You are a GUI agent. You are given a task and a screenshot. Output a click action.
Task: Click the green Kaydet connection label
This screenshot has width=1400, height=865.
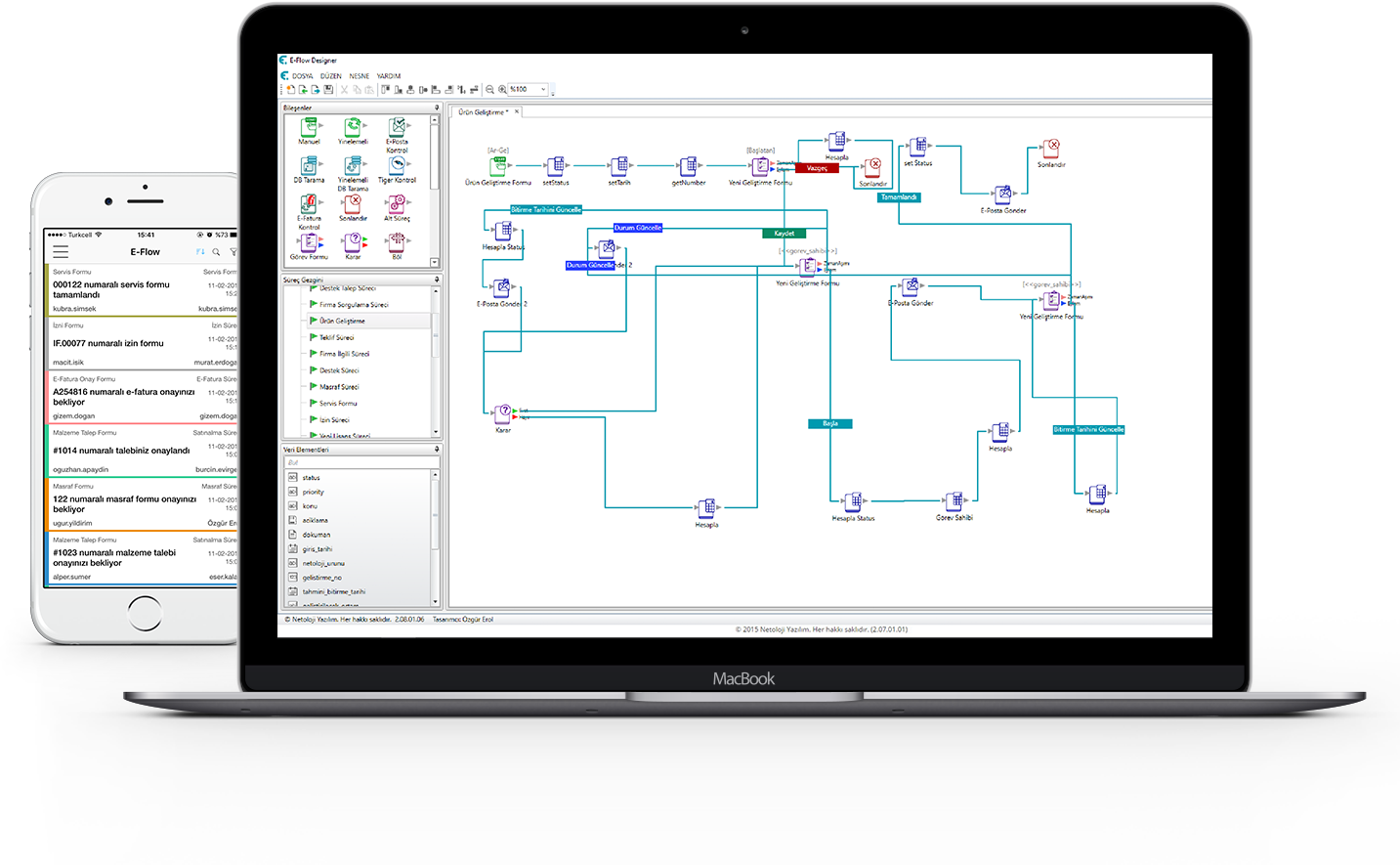pyautogui.click(x=785, y=234)
